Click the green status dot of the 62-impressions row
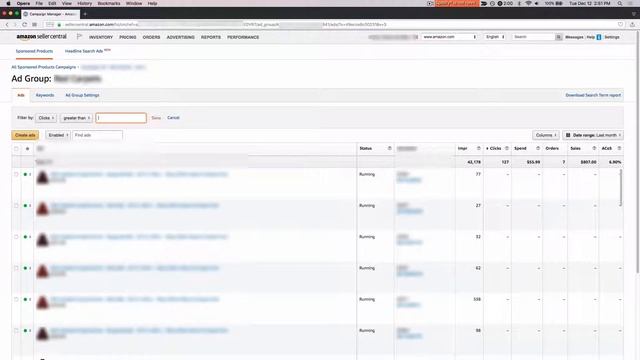This screenshot has height=360, width=640. (x=25, y=268)
